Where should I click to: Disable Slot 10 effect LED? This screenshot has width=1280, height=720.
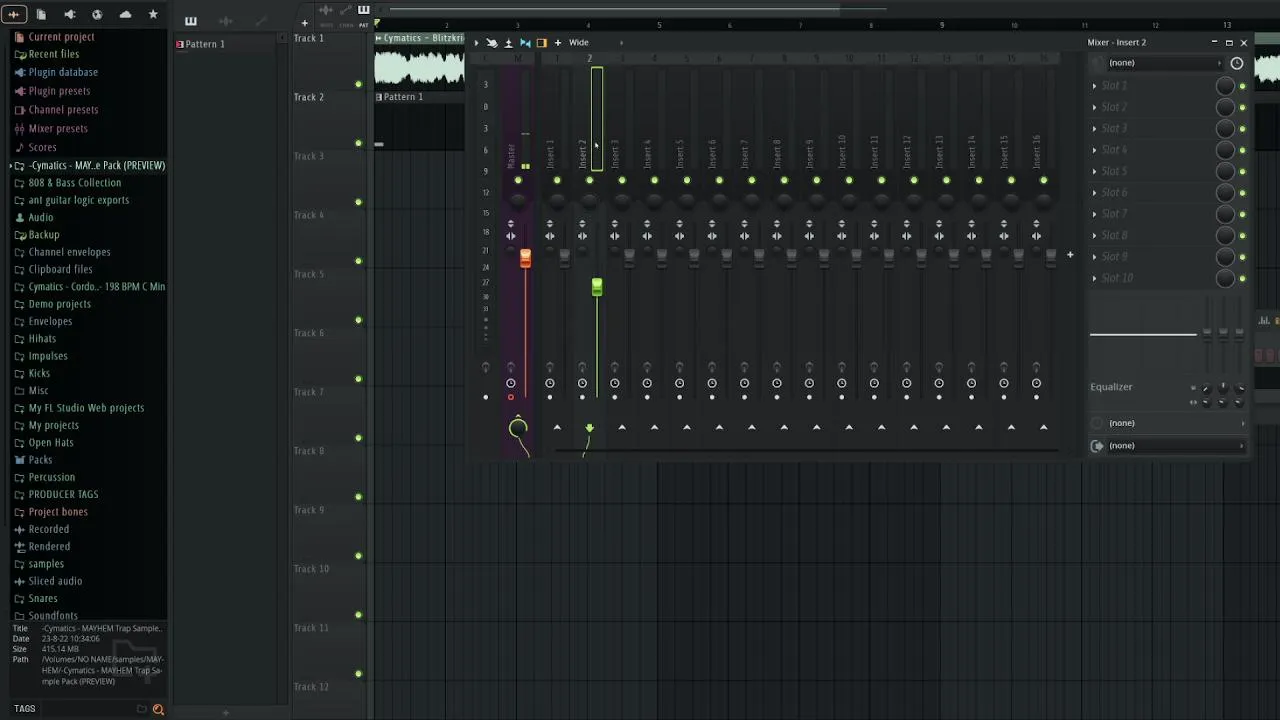click(x=1243, y=278)
